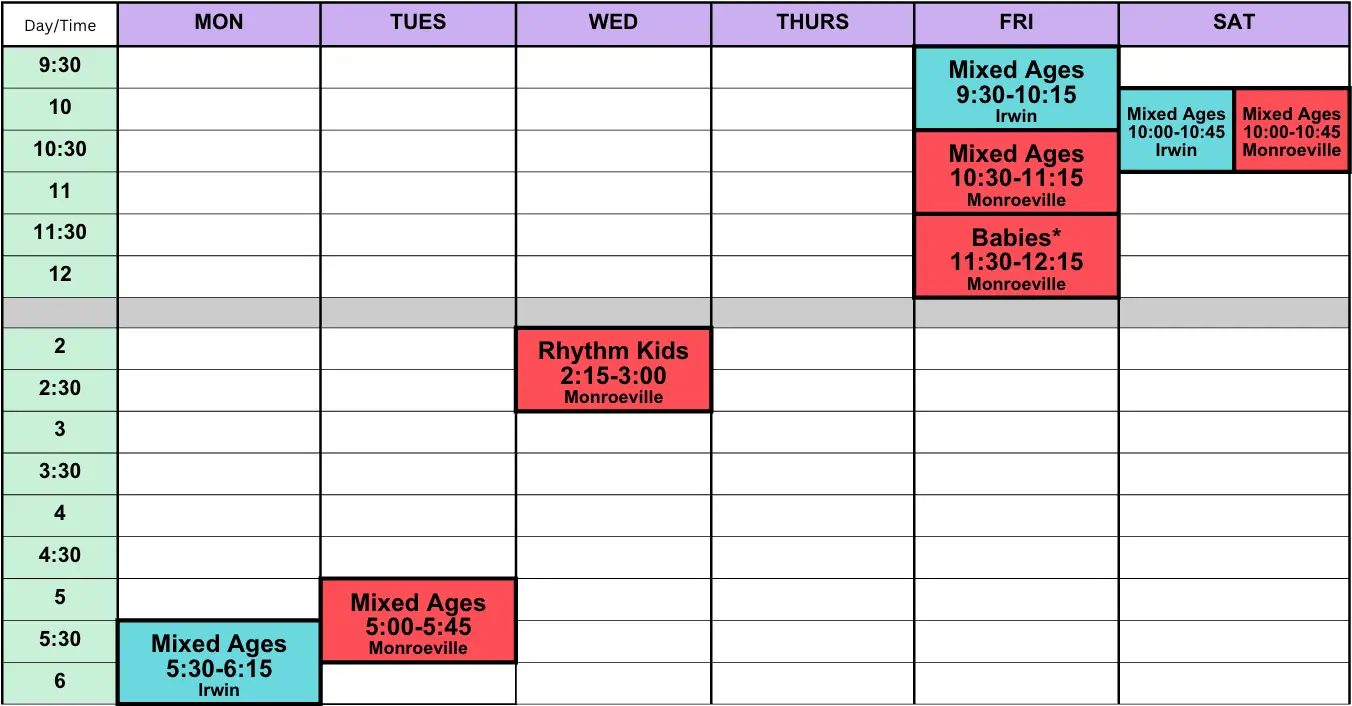Select Friday 9:30-10:15 Mixed Ages Irwin class

[1016, 88]
